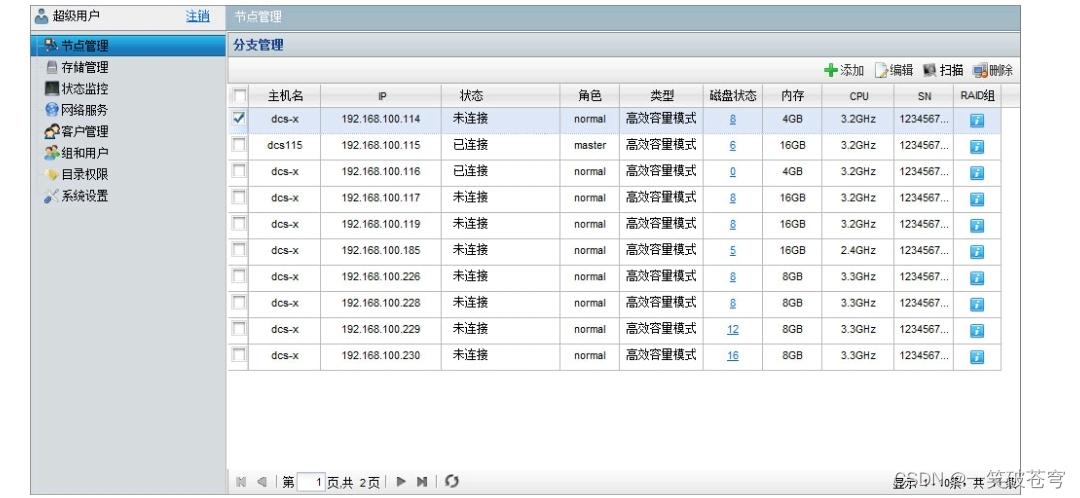Open RAID group info for 192.168.100.114
This screenshot has width=1080, height=498.
pyautogui.click(x=977, y=121)
